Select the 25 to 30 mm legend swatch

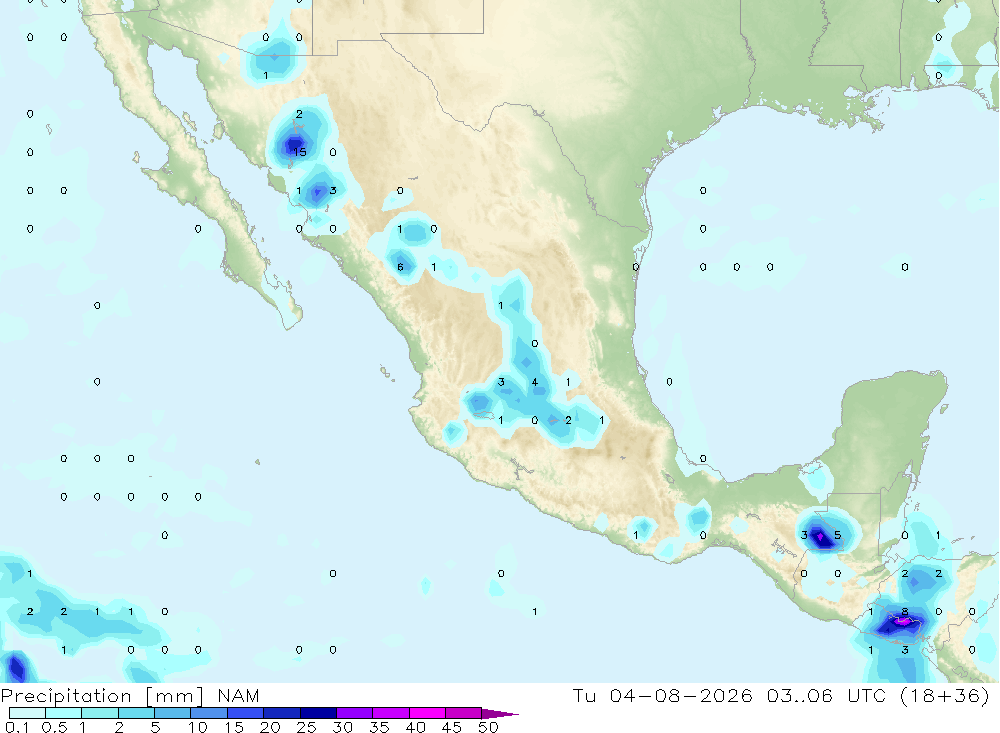tap(318, 713)
